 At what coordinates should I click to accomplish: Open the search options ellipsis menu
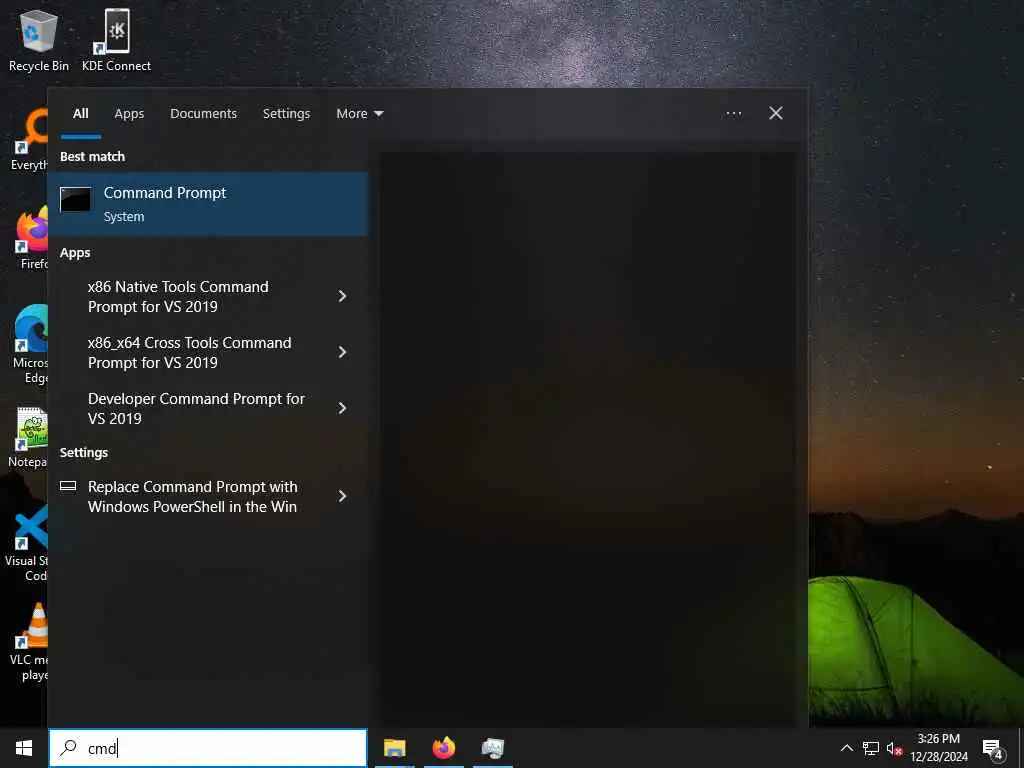click(x=733, y=114)
